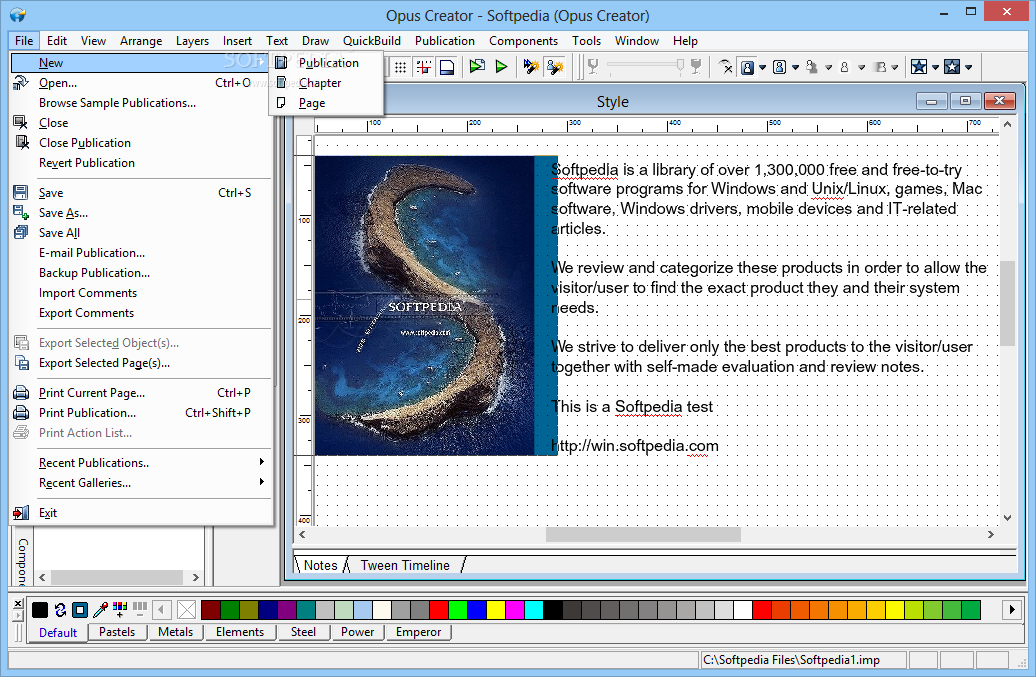Click Close Publication menu entry
This screenshot has width=1036, height=677.
coord(141,143)
